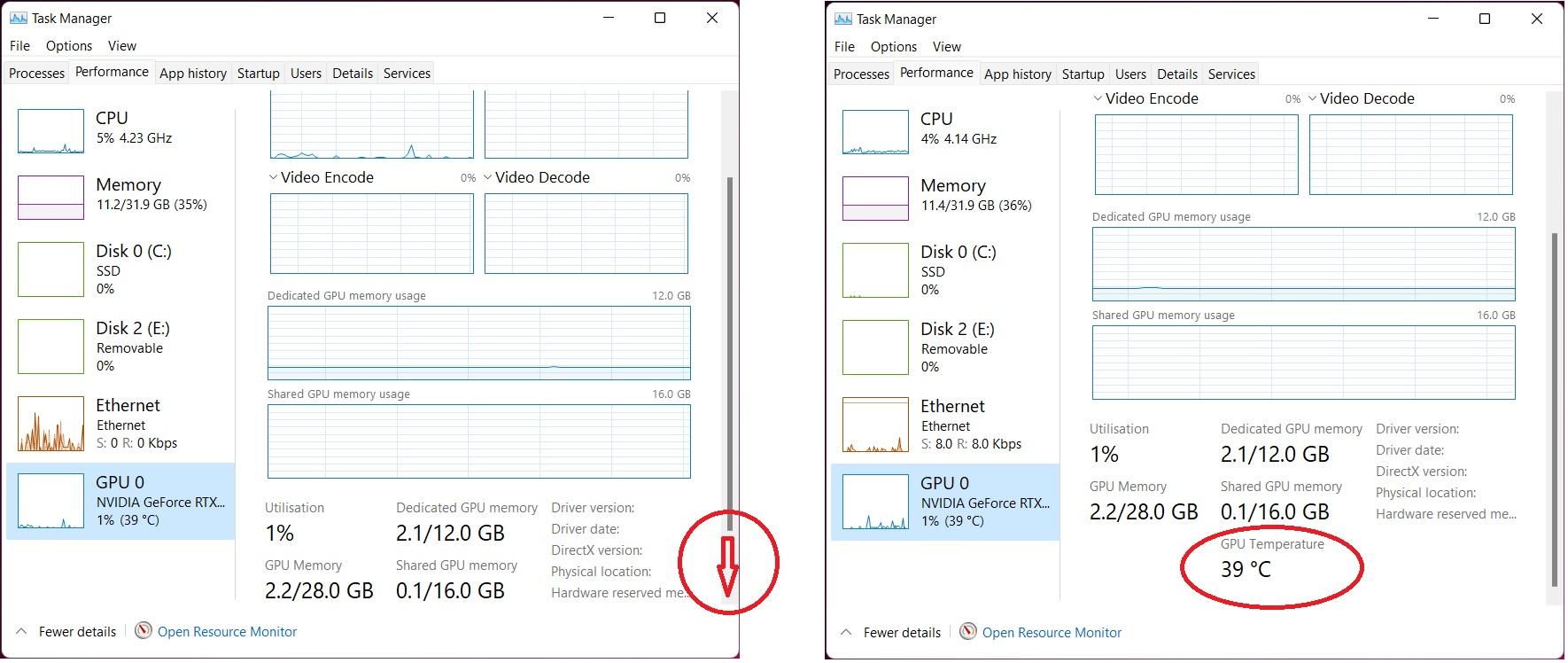Select GPU 0 in left Task Manager
Screen dimensions: 1568x663
[x=120, y=501]
